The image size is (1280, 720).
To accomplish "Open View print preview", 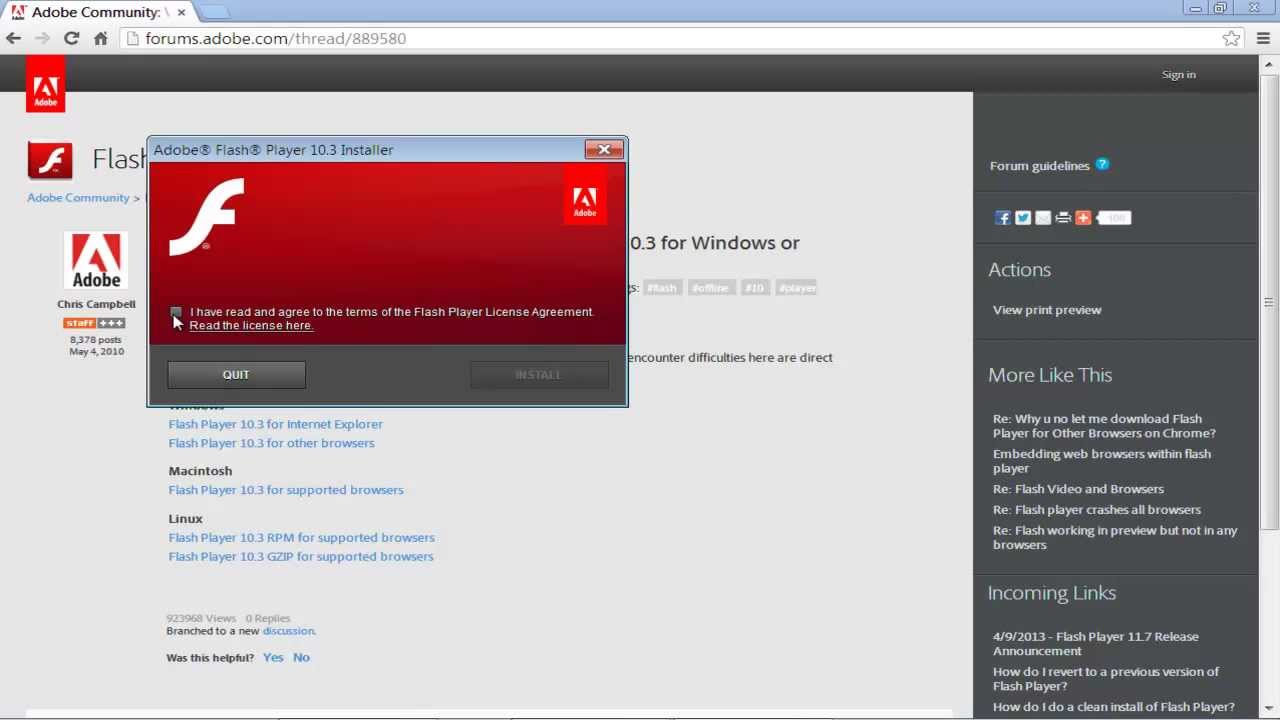I will (x=1047, y=310).
